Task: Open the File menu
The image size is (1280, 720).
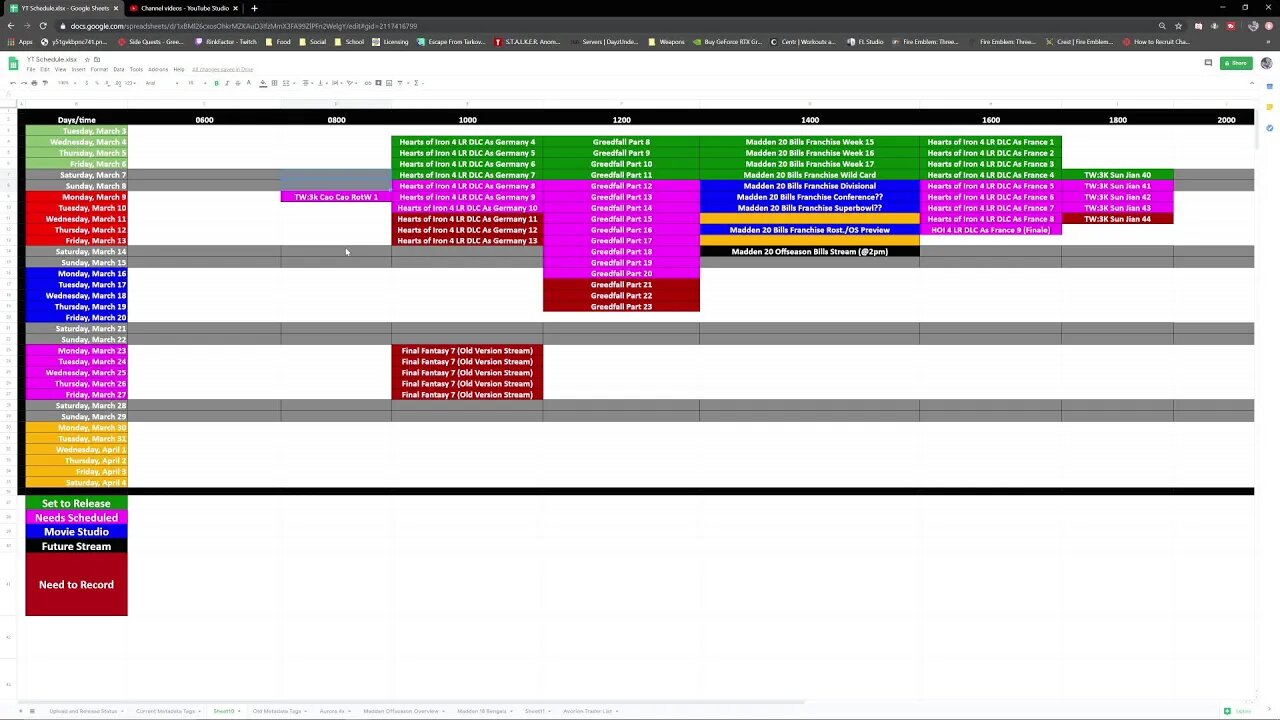Action: (31, 69)
